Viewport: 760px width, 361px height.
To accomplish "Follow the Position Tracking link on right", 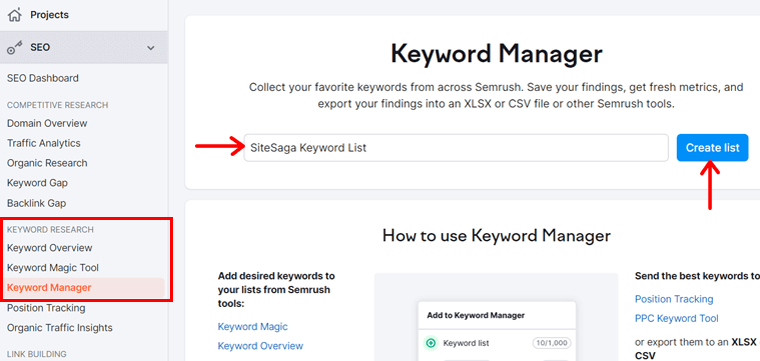I will (x=674, y=299).
